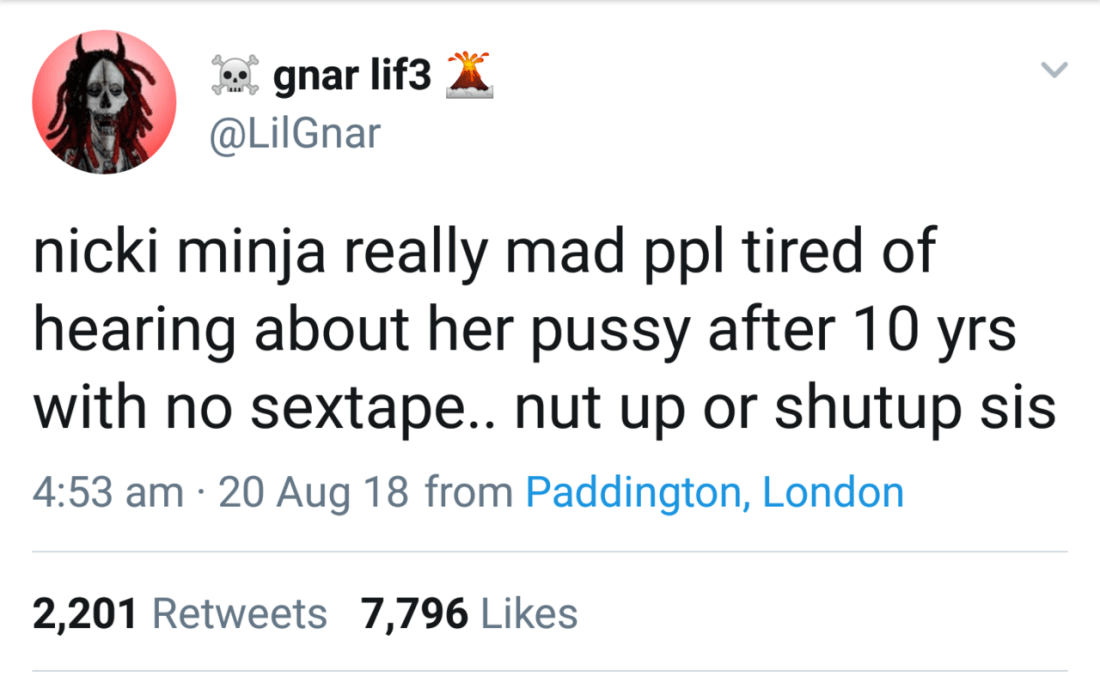Click the word "London" in the location
Image resolution: width=1100 pixels, height=677 pixels.
833,492
